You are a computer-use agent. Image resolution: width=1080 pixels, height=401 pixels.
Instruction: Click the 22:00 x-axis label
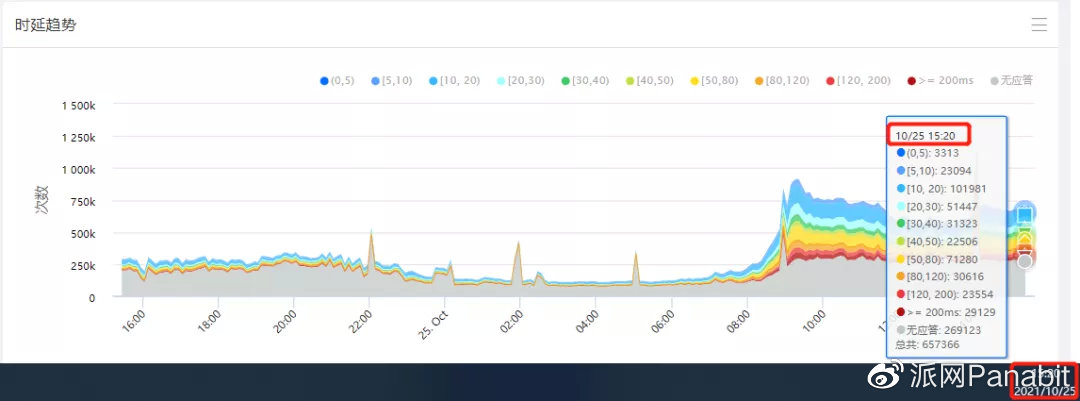(360, 321)
